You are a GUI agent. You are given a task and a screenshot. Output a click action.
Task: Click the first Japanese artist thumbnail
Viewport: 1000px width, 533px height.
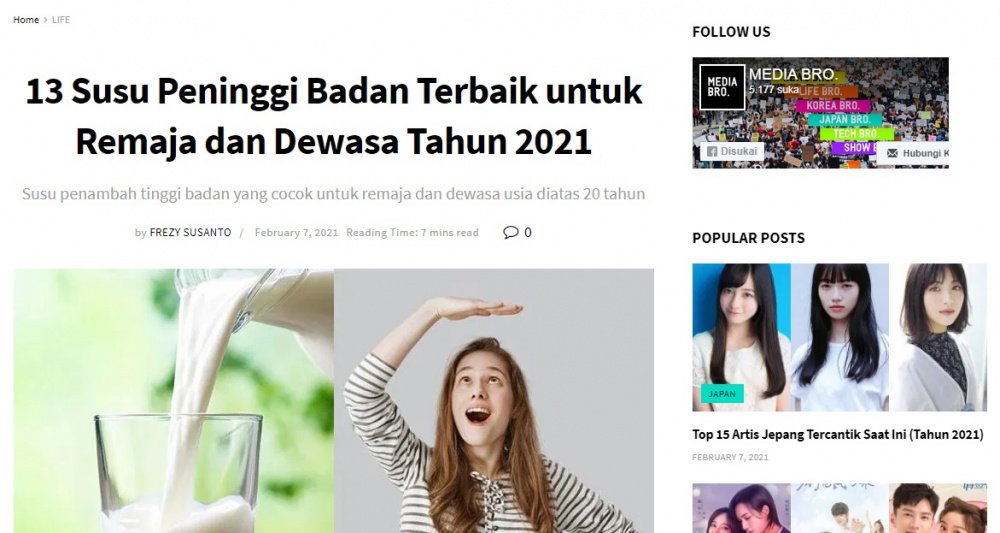coord(741,337)
